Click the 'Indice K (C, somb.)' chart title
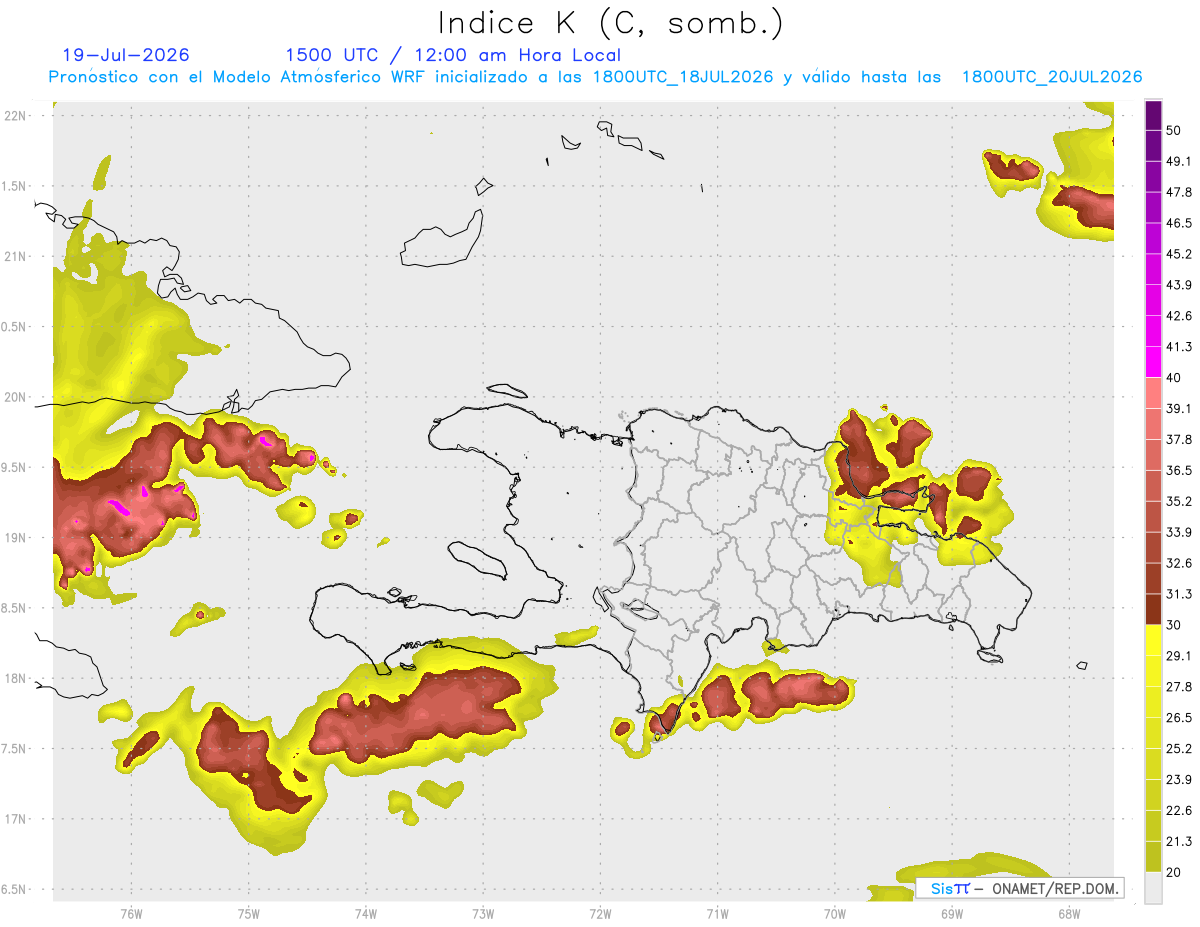The width and height of the screenshot is (1200, 927). click(x=611, y=24)
